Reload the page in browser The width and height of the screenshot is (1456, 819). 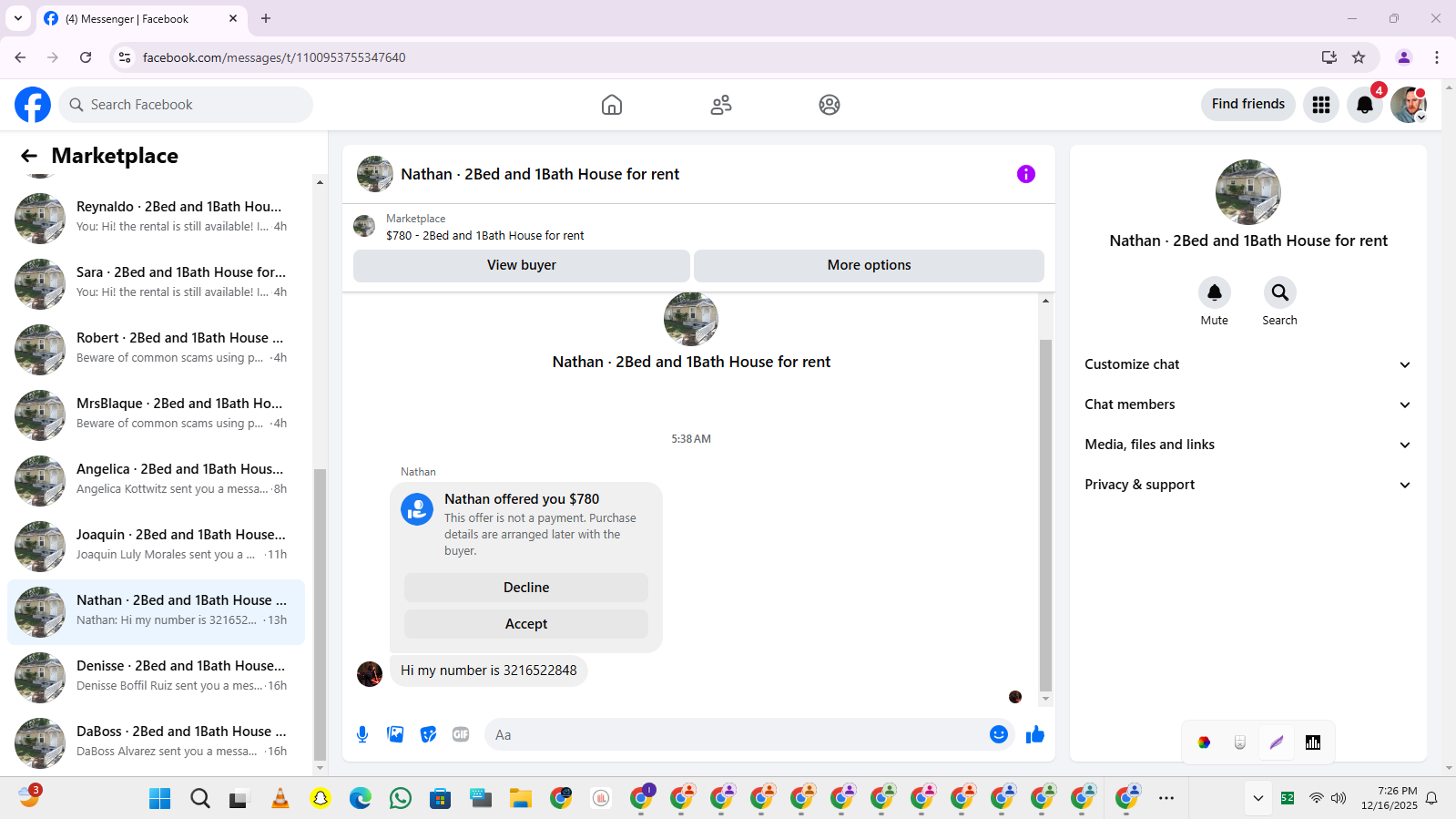86,57
